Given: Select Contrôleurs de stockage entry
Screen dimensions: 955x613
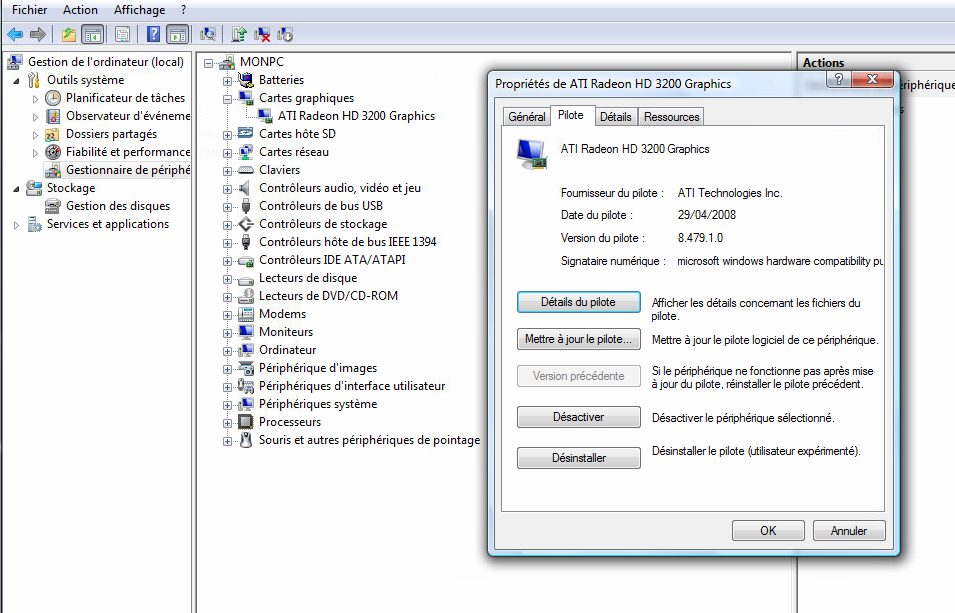Looking at the screenshot, I should [x=323, y=224].
